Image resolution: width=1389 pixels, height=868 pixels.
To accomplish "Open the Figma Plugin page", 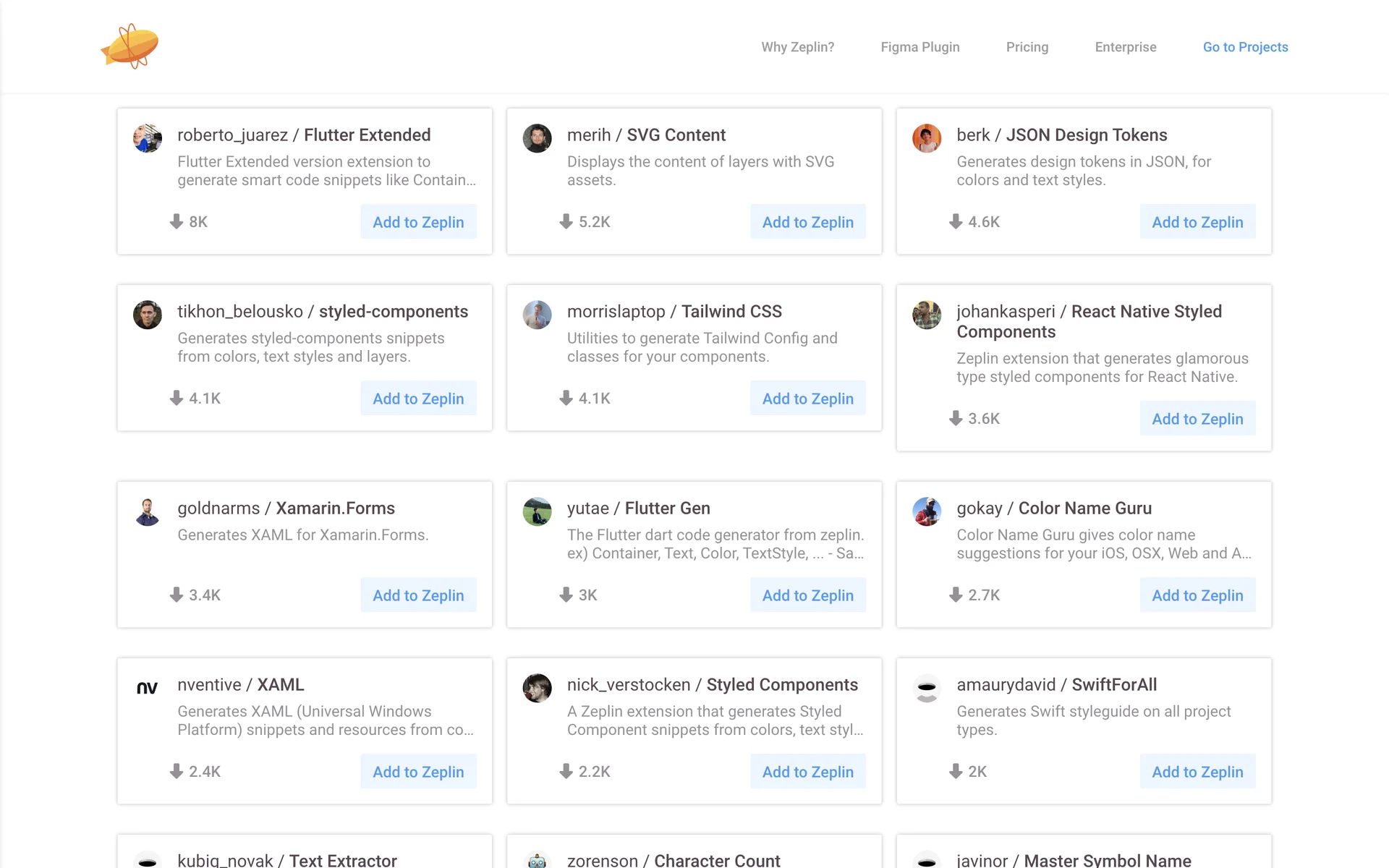I will click(919, 47).
